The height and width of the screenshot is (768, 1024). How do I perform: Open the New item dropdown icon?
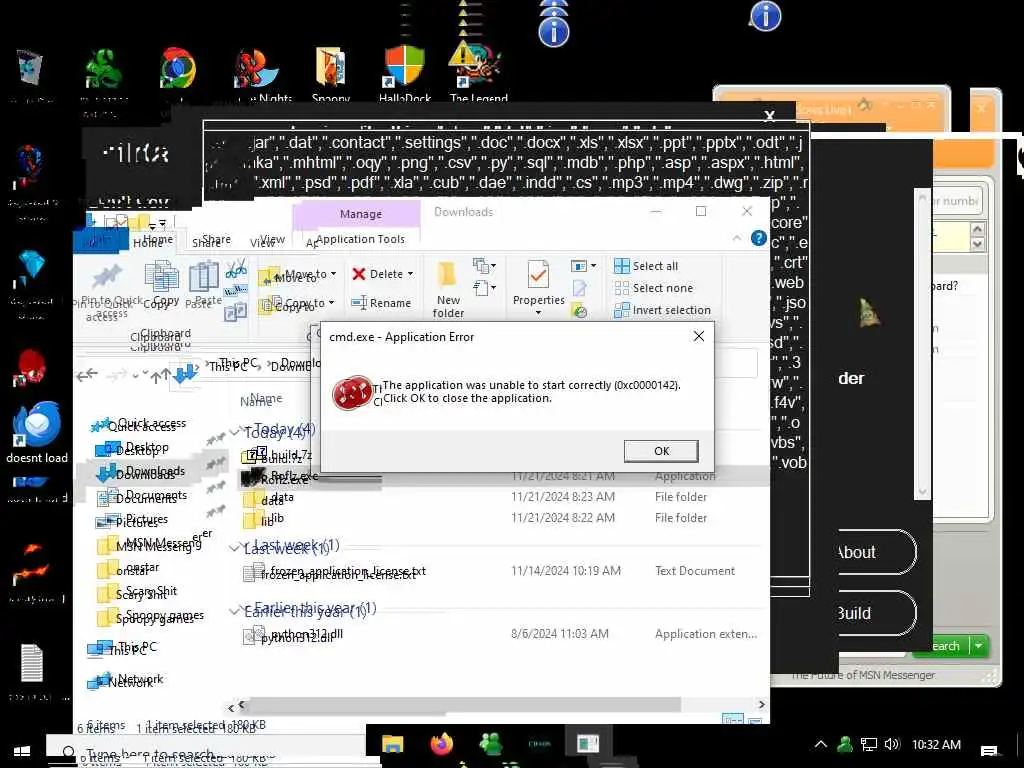point(484,265)
